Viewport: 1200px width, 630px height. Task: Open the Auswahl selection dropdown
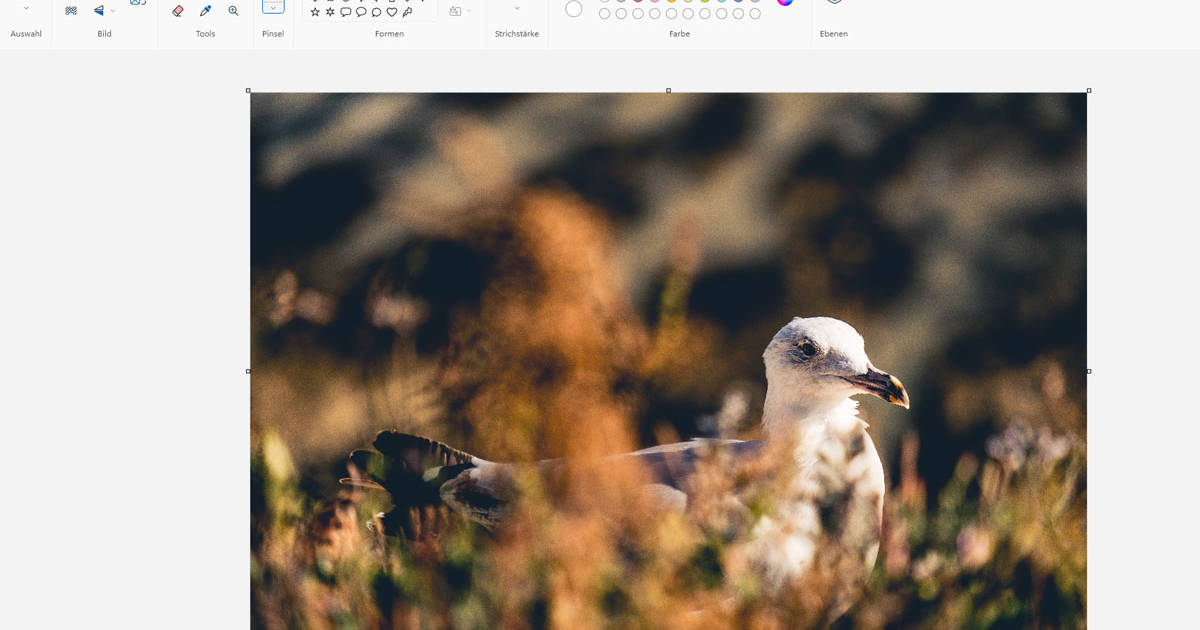pyautogui.click(x=26, y=8)
